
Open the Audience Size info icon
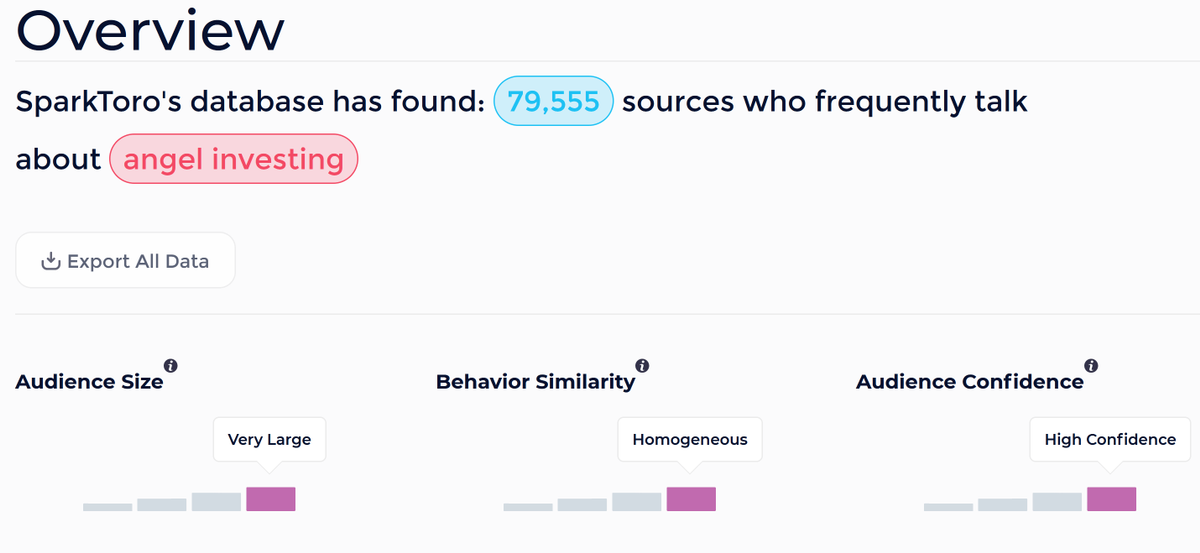point(171,366)
